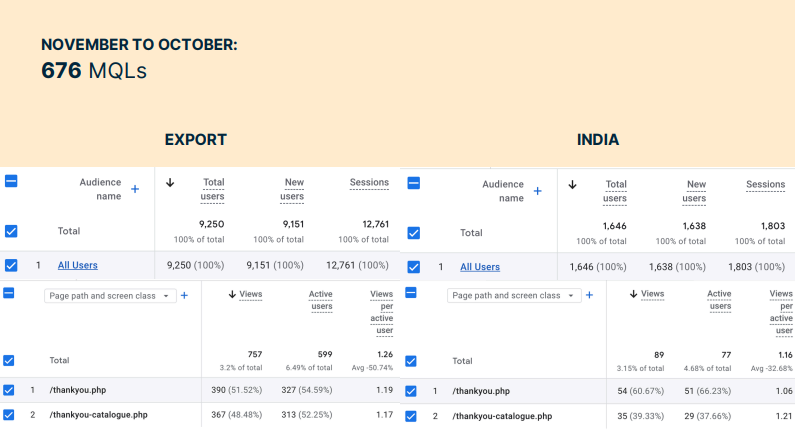Uncheck /thankyou.php row in Export page table
The width and height of the screenshot is (795, 438).
click(9, 390)
